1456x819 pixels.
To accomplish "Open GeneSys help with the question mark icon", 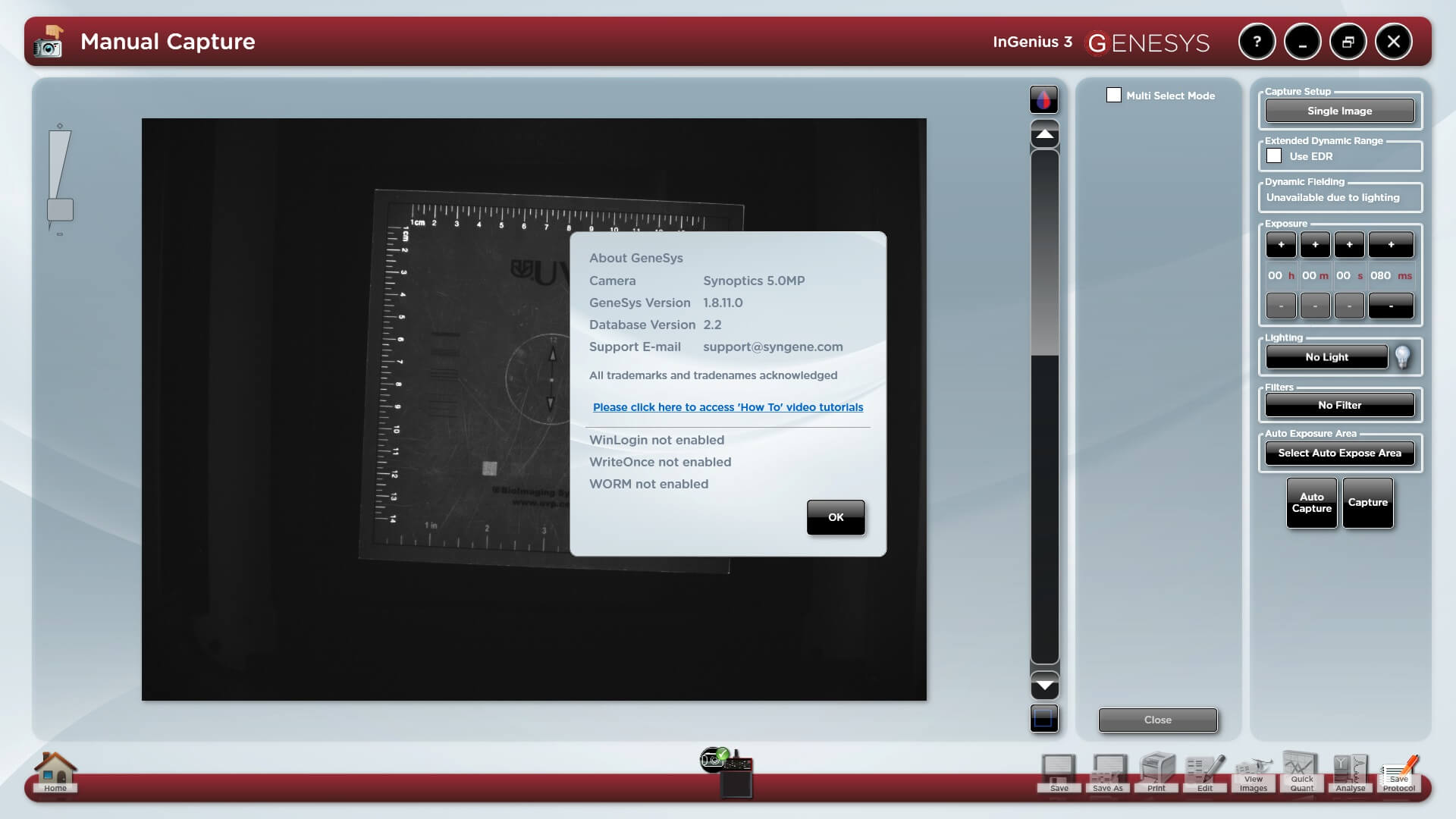I will click(1257, 42).
